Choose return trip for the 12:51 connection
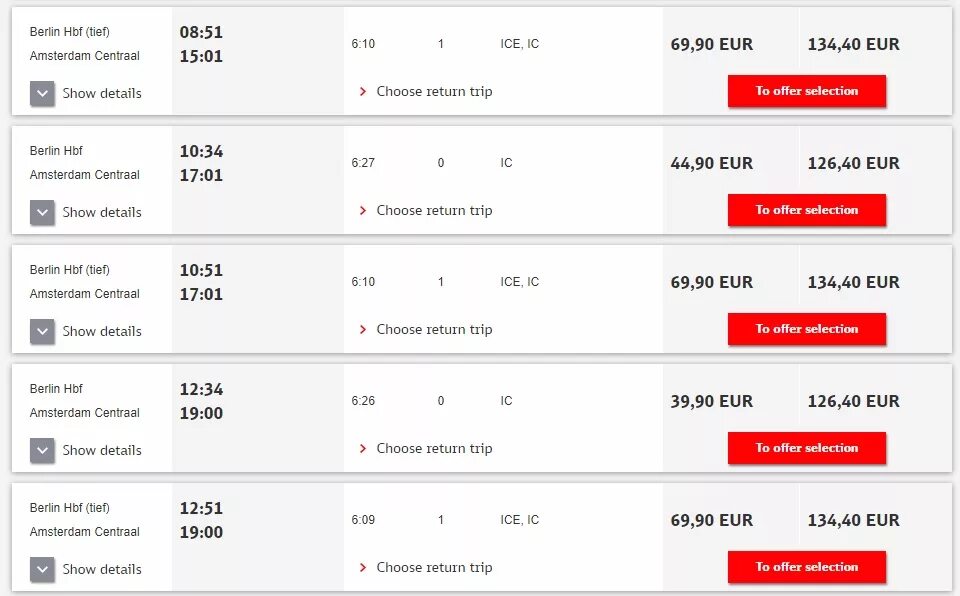 click(x=434, y=568)
